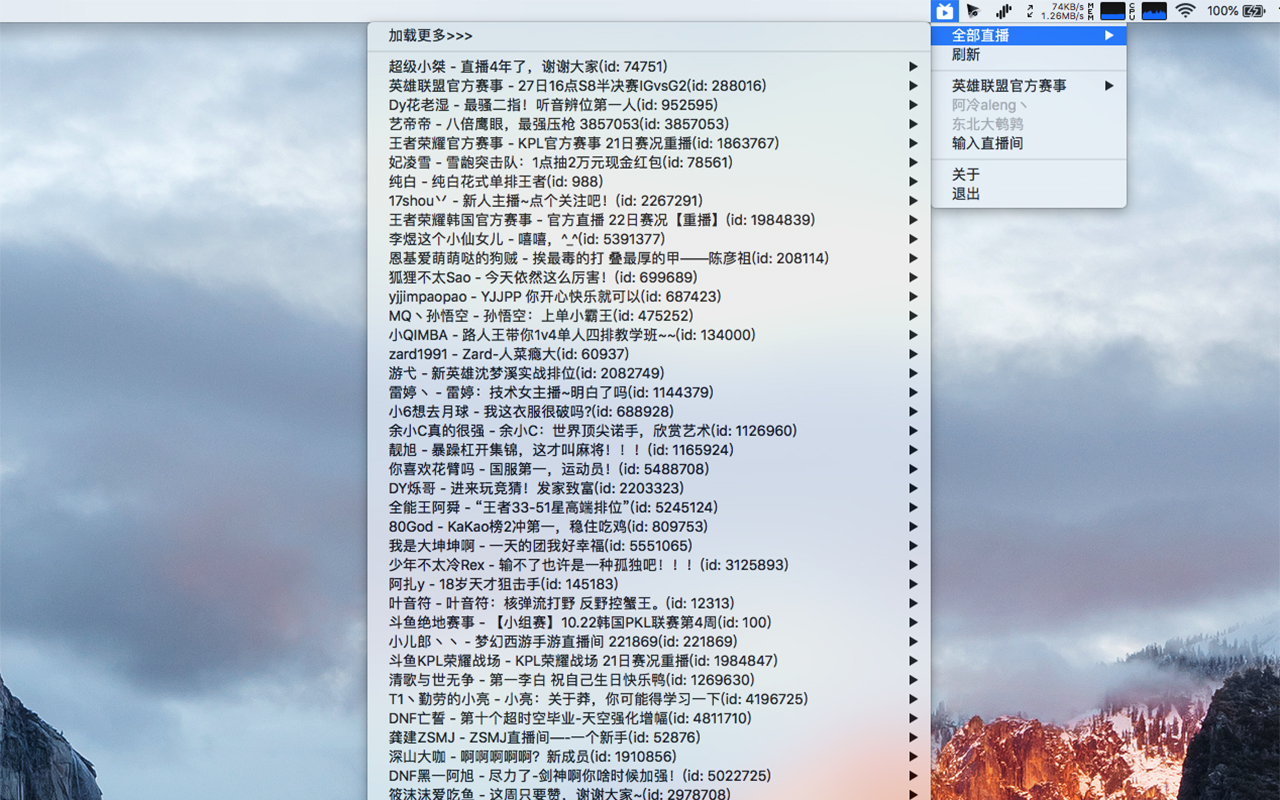
Task: Select 龚建ZSMJ stream entry
Action: 649,738
